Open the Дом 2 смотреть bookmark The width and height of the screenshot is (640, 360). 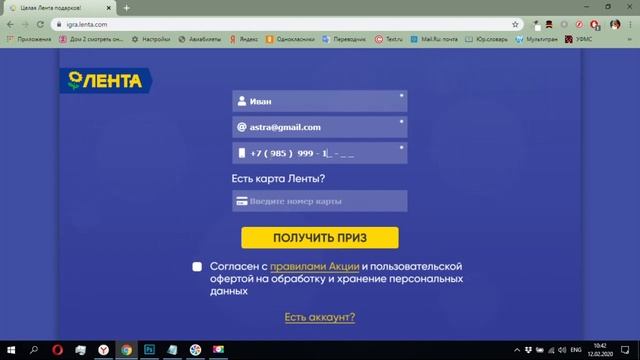[x=91, y=39]
